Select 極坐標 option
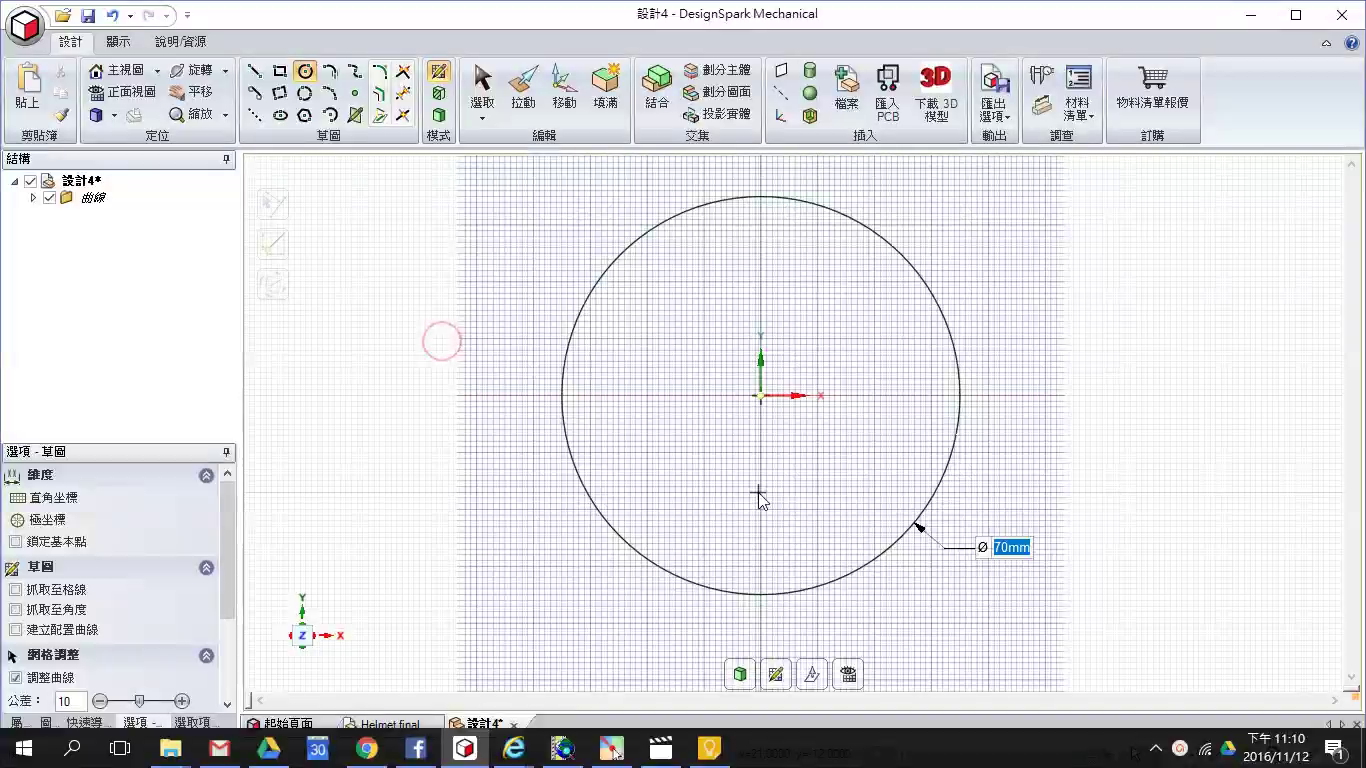 [x=38, y=520]
